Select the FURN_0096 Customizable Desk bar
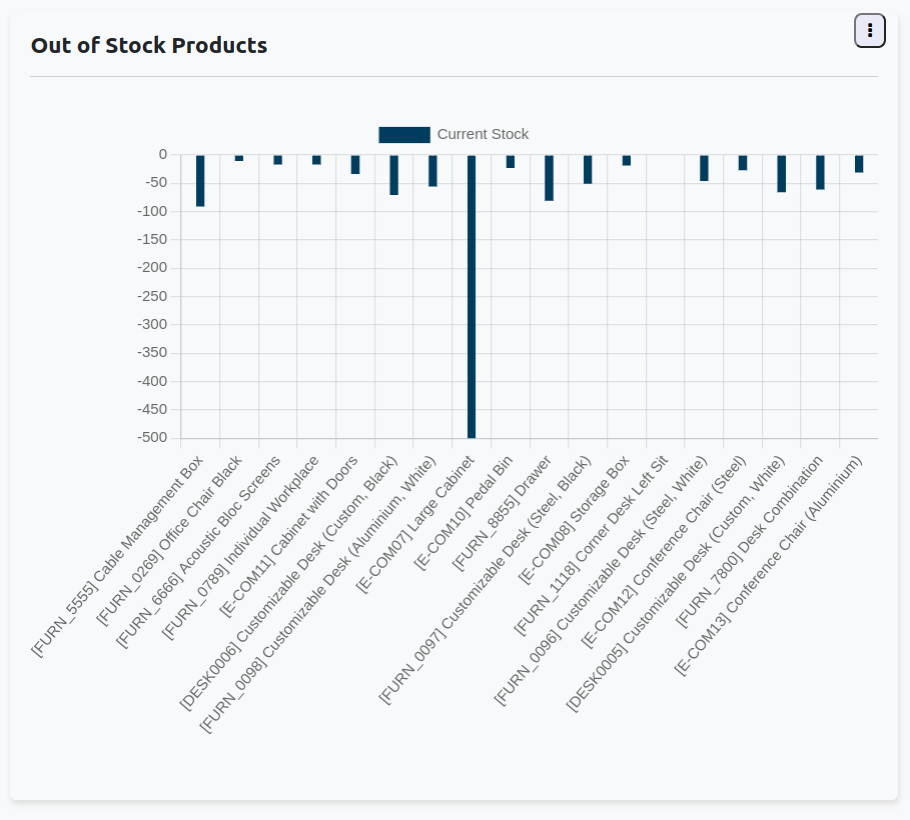 [704, 168]
